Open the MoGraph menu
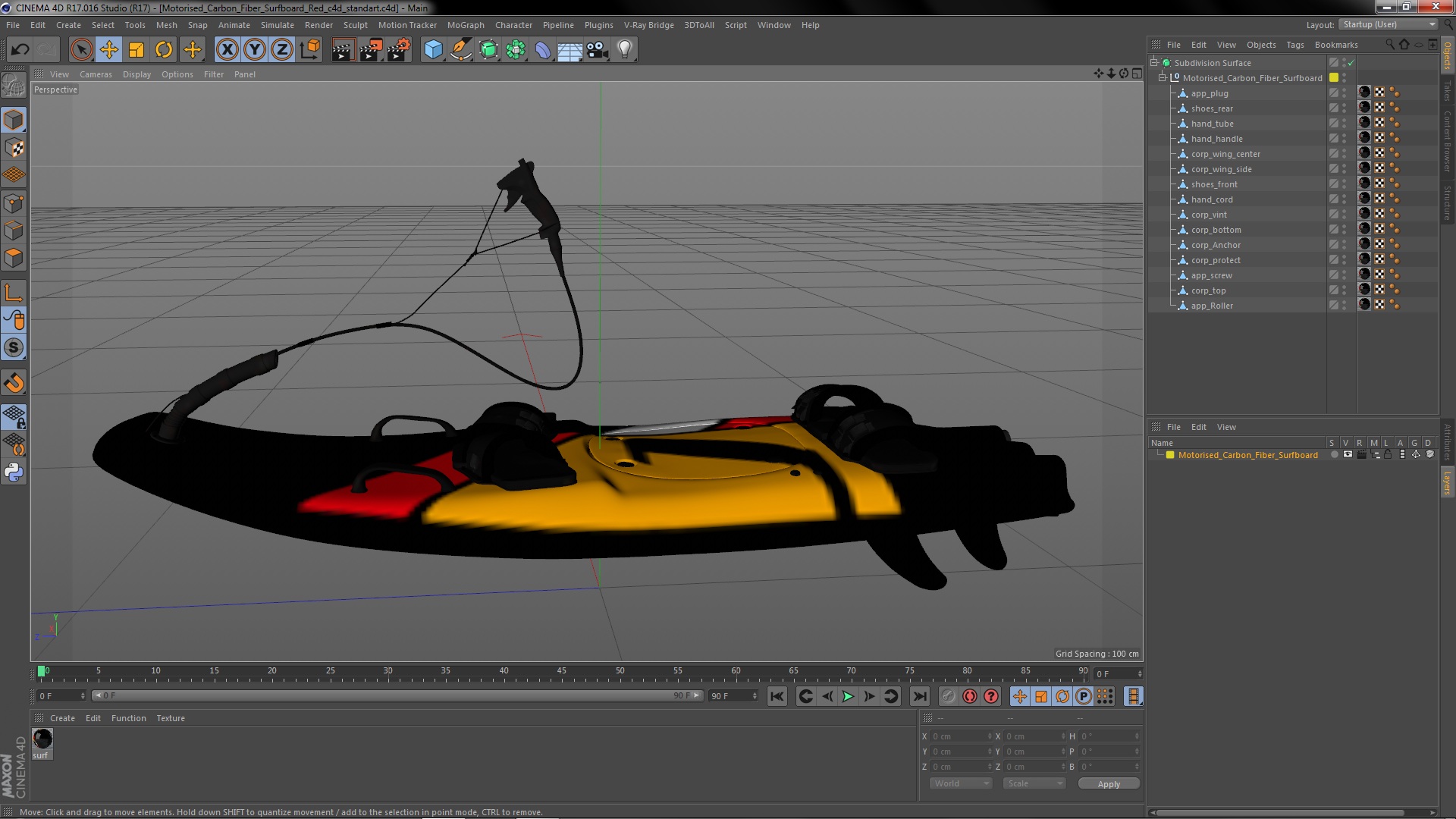The image size is (1456, 819). [x=466, y=25]
